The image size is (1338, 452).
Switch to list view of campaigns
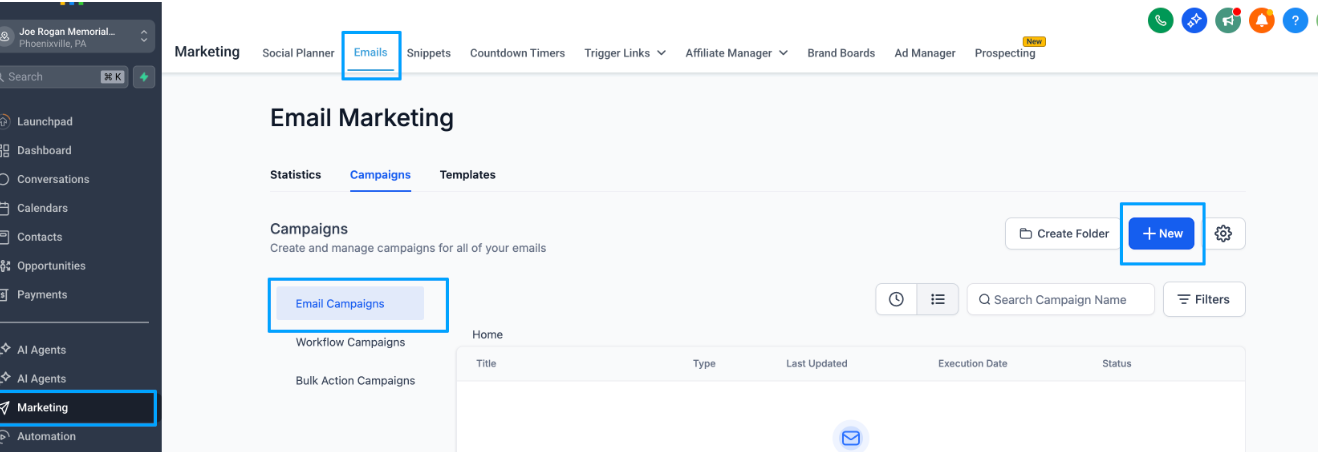(x=938, y=299)
